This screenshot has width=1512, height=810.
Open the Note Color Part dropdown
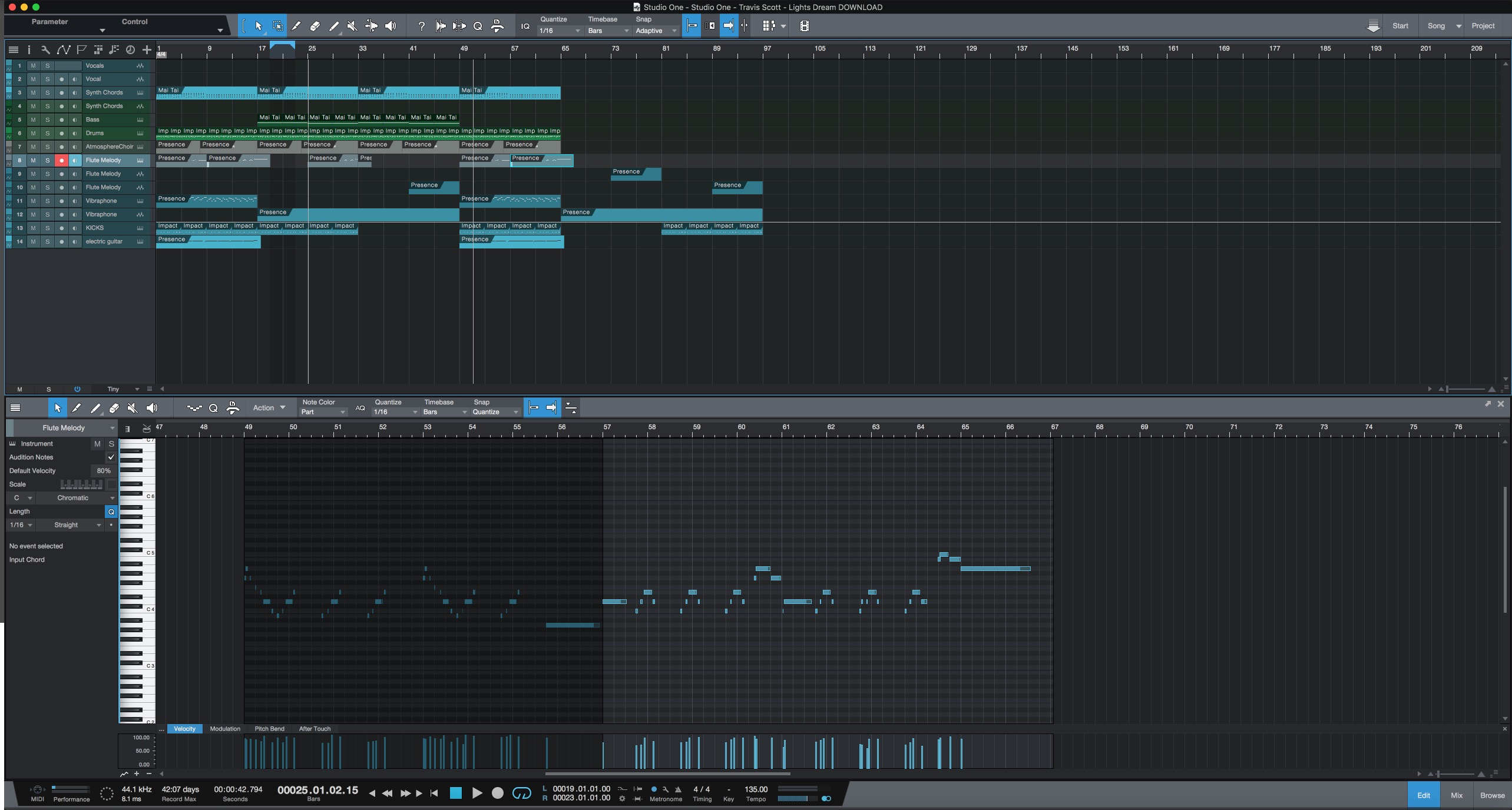click(323, 412)
